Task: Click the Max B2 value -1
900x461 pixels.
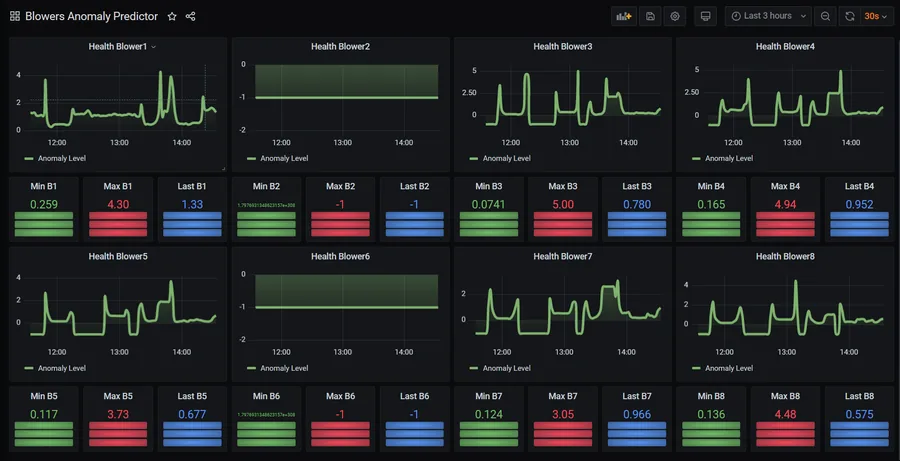Action: (340, 204)
